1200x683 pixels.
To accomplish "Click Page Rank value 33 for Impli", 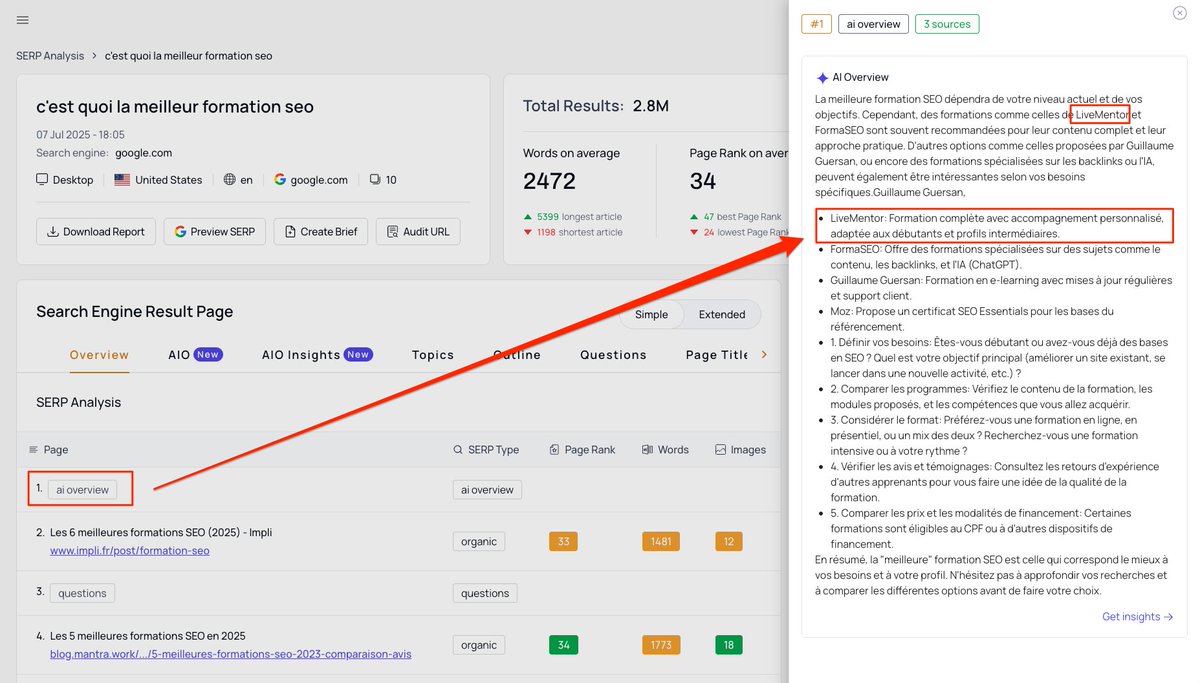I will pos(563,542).
